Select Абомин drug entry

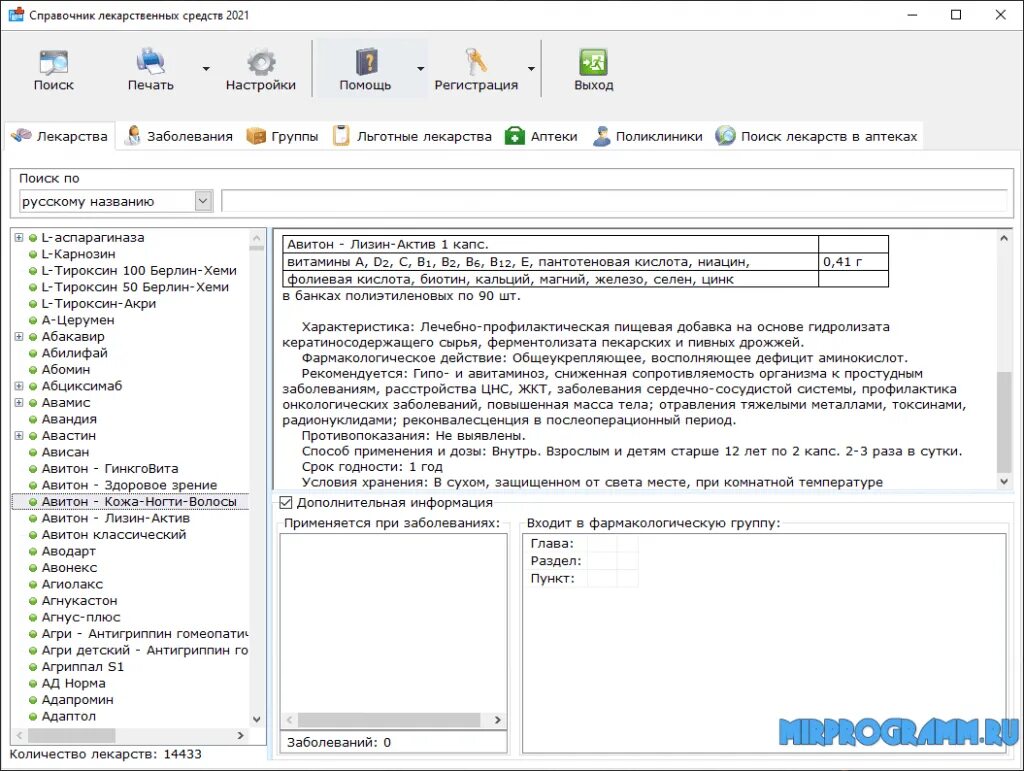pos(66,370)
